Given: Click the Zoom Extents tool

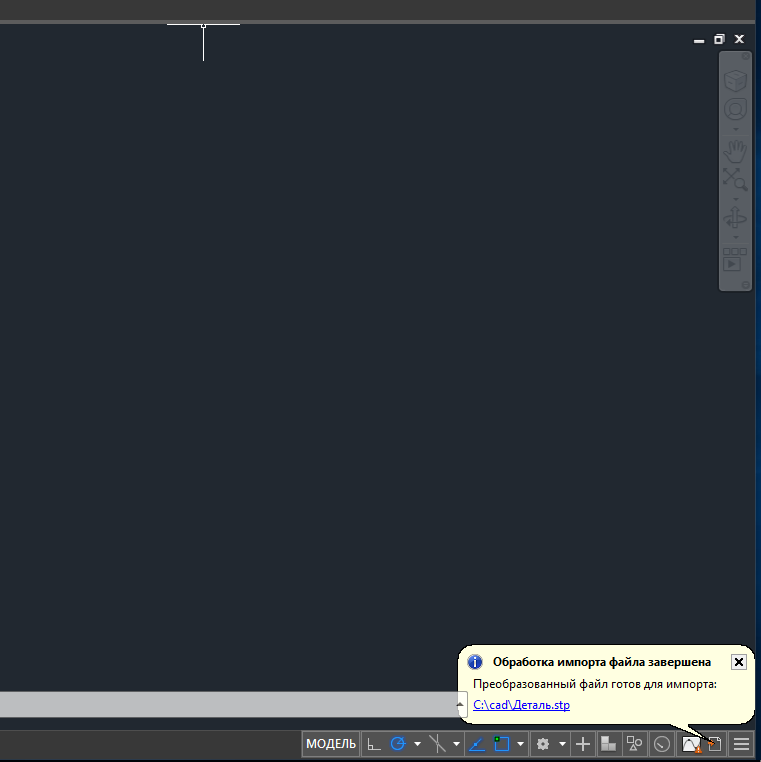Looking at the screenshot, I should [x=735, y=179].
